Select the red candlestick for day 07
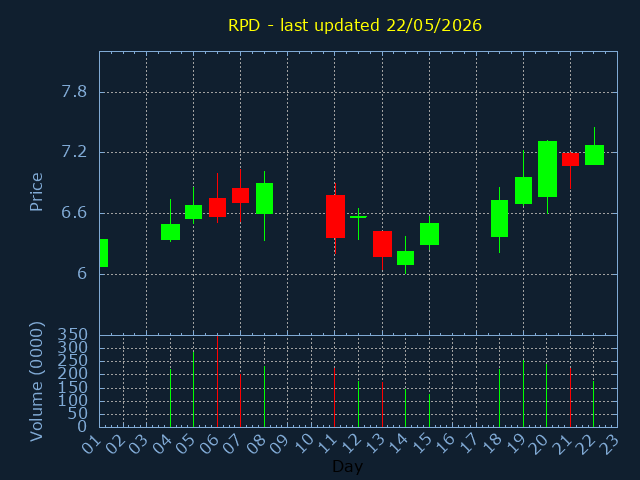 click(x=240, y=196)
